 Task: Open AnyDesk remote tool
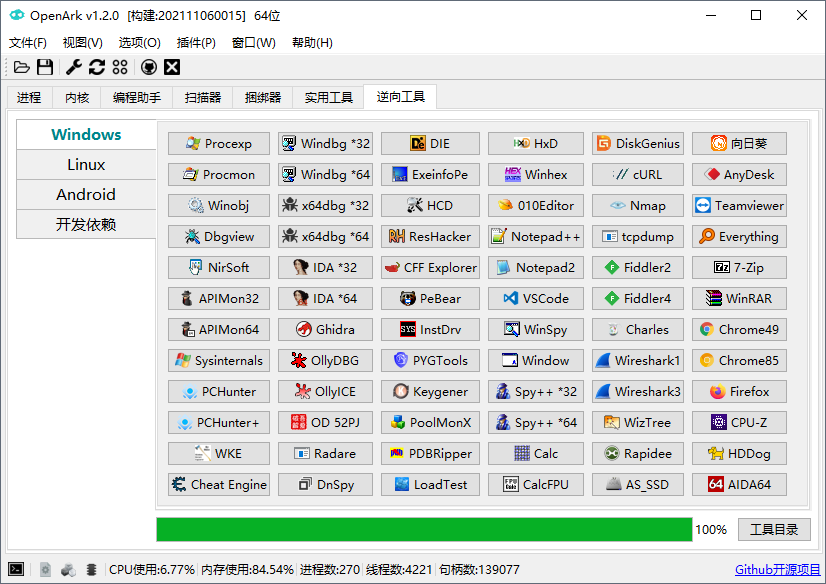coord(740,175)
